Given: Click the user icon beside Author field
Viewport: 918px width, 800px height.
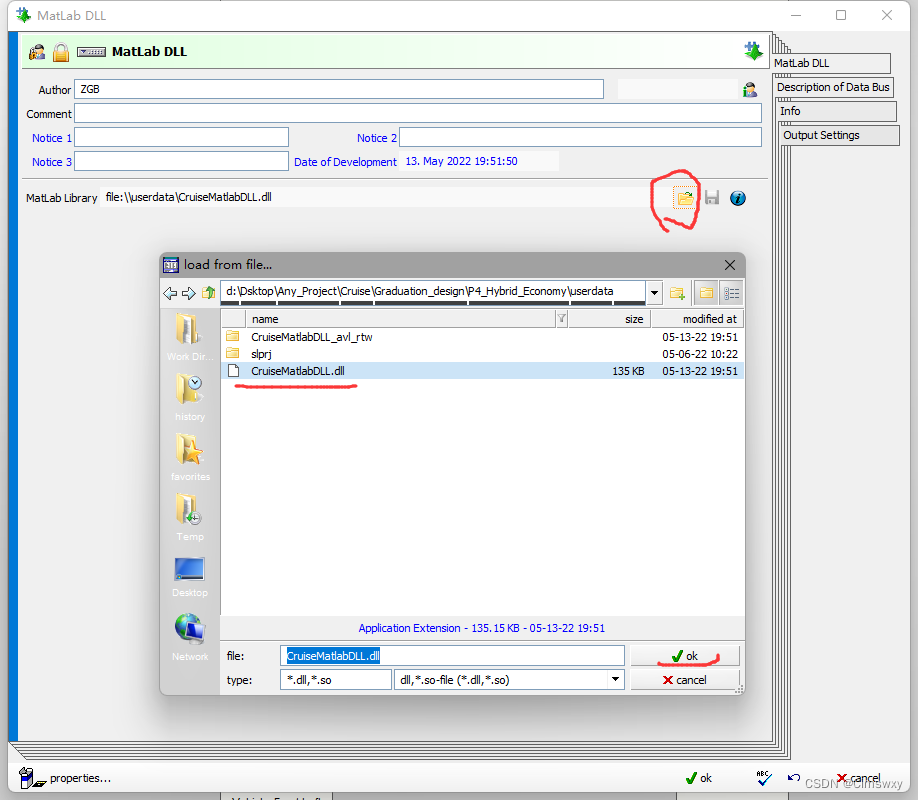Looking at the screenshot, I should (x=749, y=90).
